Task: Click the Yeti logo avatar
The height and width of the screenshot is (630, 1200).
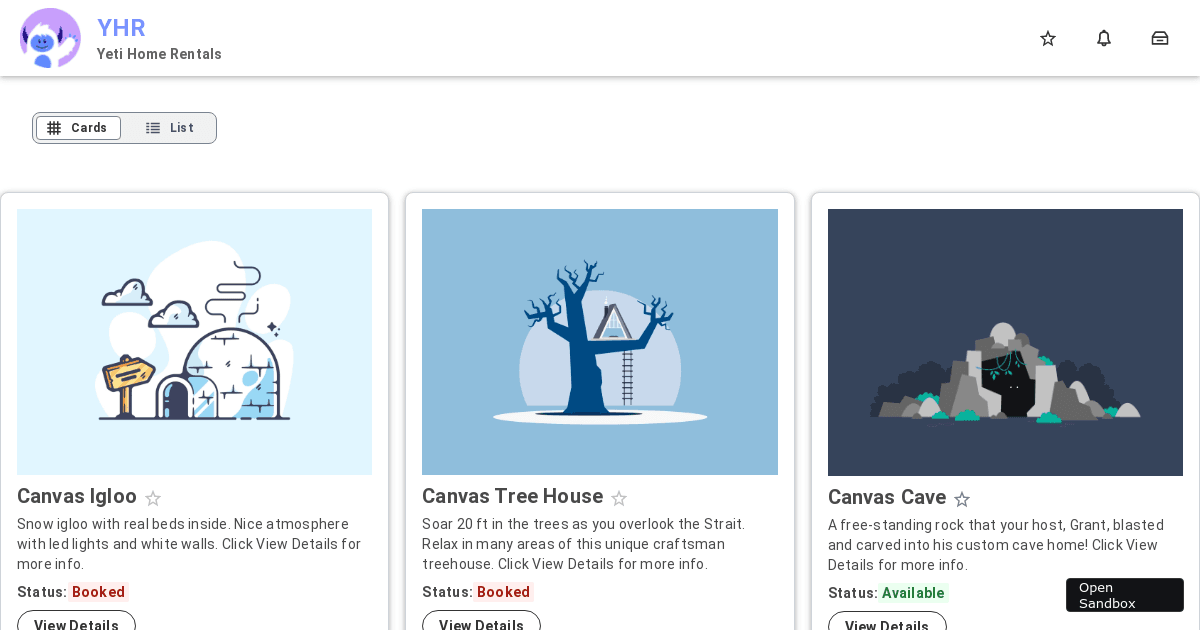Action: [50, 38]
